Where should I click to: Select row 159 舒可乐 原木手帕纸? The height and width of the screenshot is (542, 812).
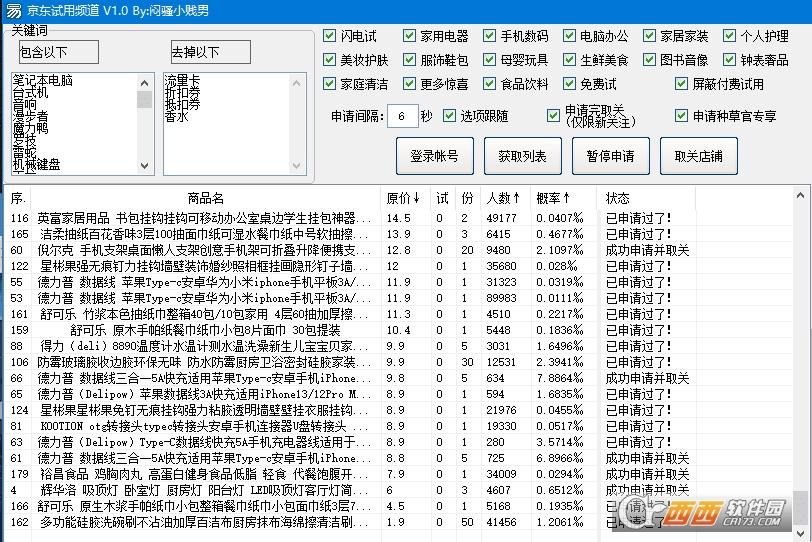[x=398, y=330]
